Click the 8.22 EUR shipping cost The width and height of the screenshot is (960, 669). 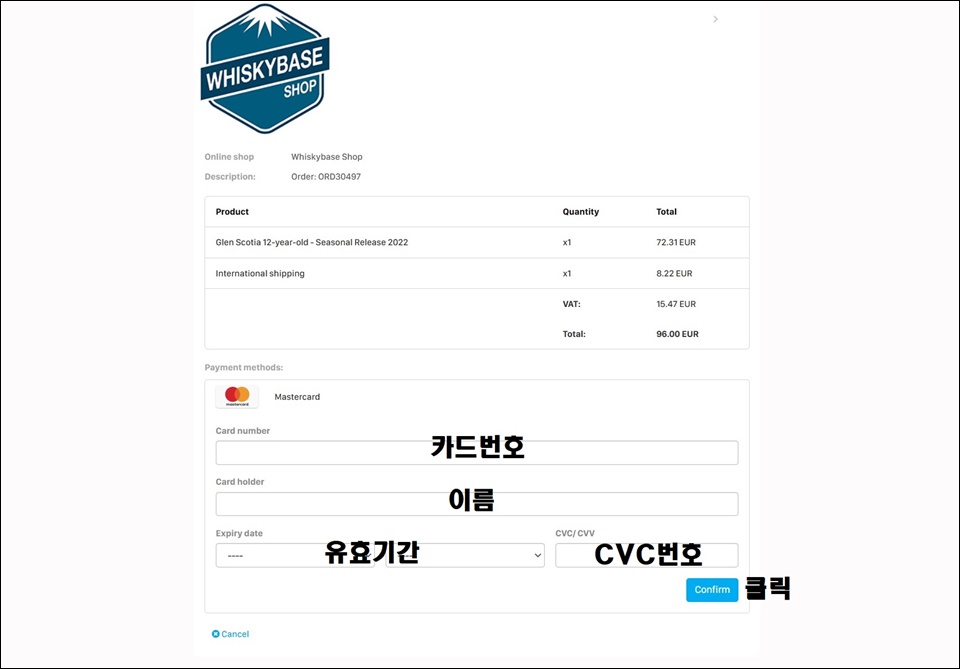click(674, 274)
